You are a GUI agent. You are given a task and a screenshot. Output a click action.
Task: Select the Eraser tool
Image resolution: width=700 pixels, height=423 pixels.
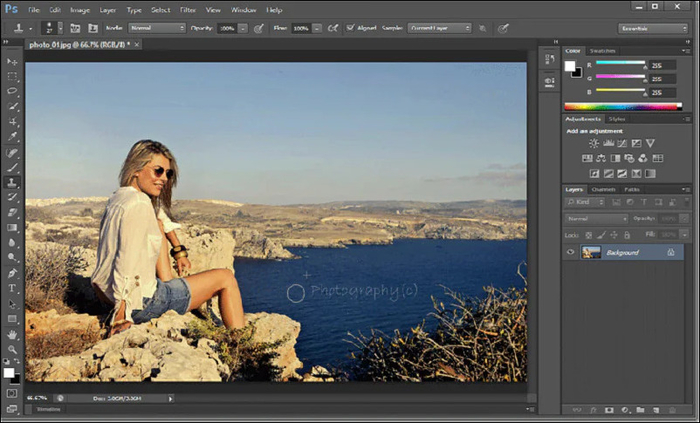click(12, 212)
